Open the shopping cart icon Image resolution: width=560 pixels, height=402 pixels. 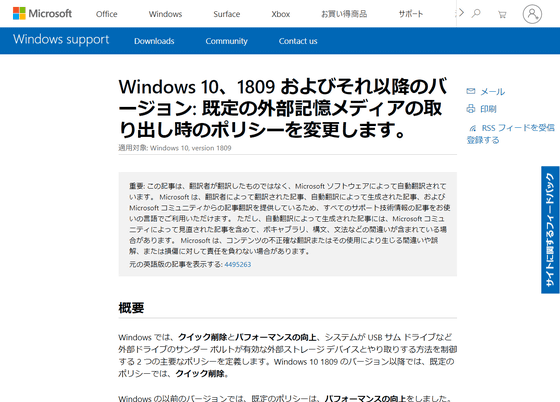502,14
